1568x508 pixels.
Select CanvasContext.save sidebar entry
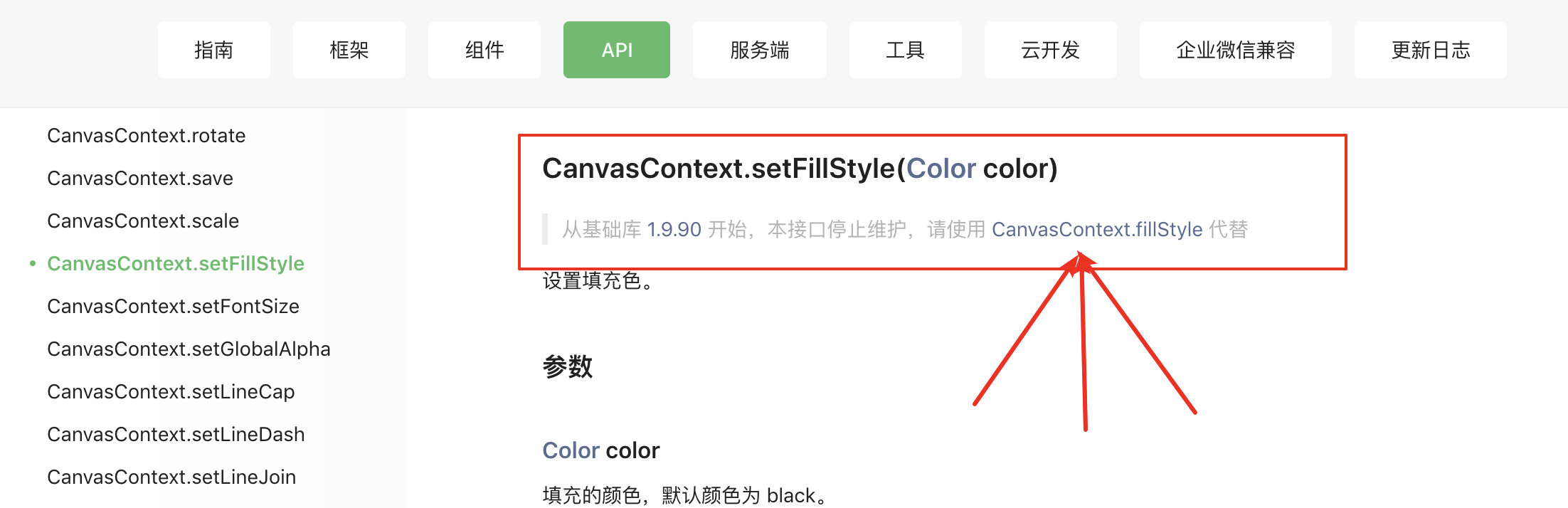point(140,178)
